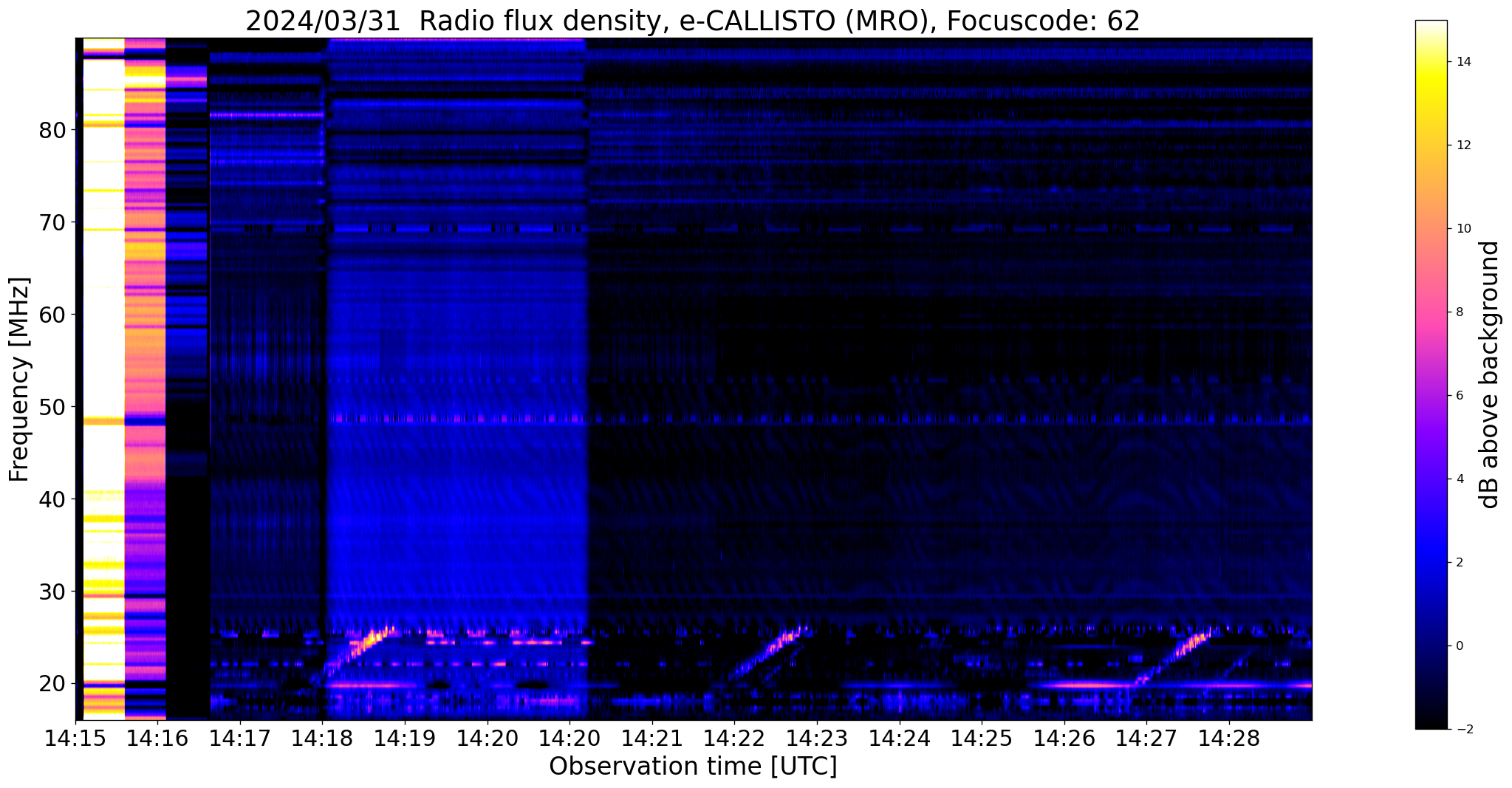Viewport: 1512px width, 788px height.
Task: Click the 14:18 time tick label
Action: click(x=322, y=739)
